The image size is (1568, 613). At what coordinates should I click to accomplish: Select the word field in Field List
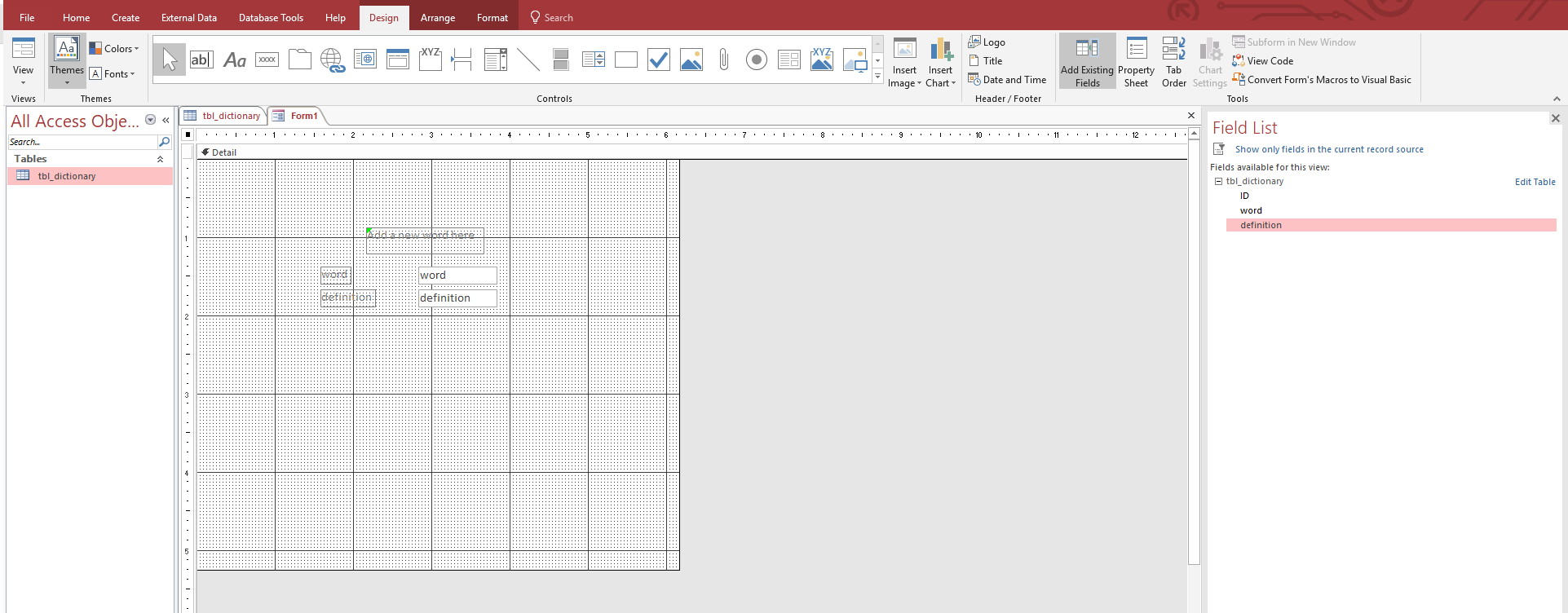point(1251,210)
